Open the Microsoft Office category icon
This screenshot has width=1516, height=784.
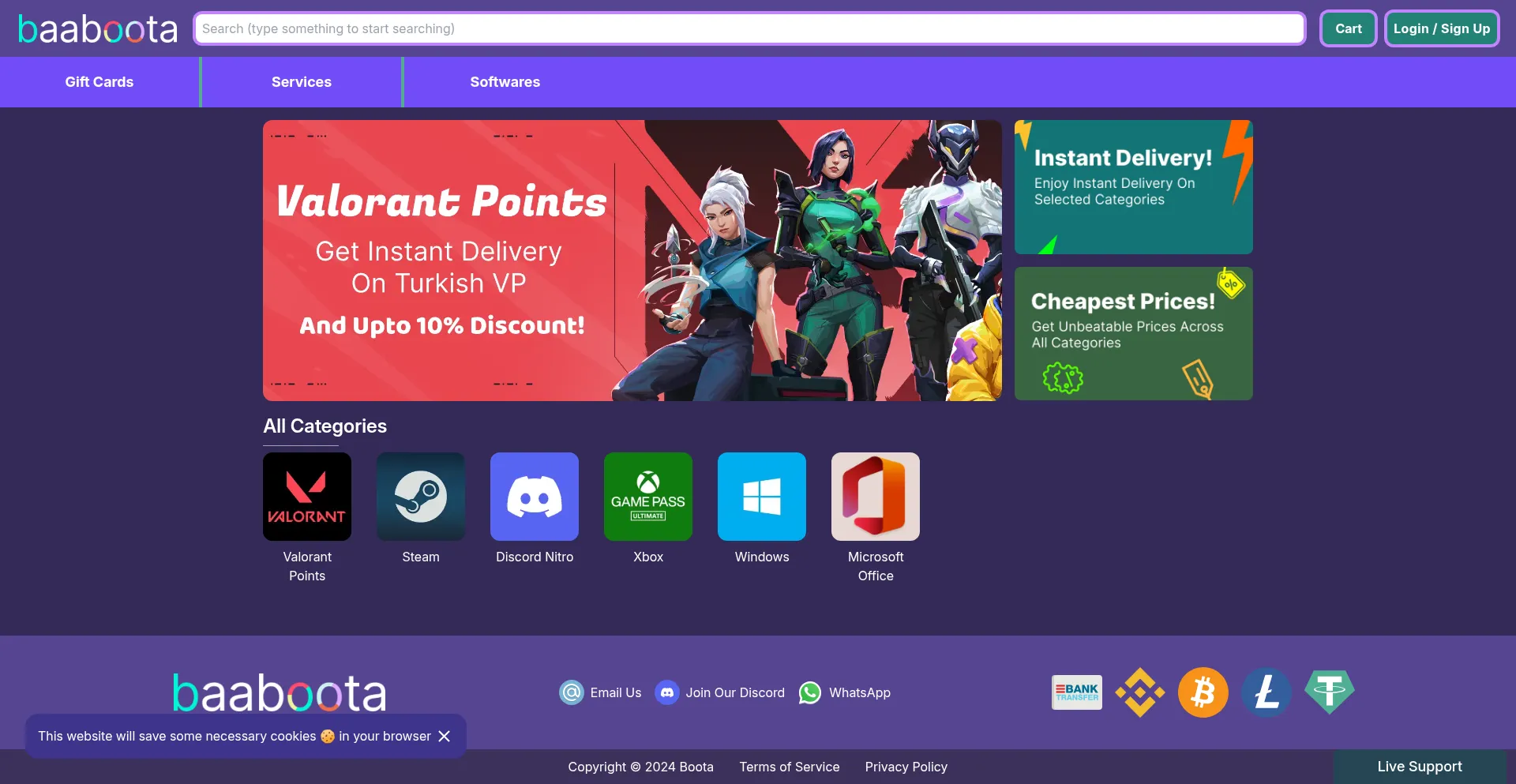tap(876, 497)
